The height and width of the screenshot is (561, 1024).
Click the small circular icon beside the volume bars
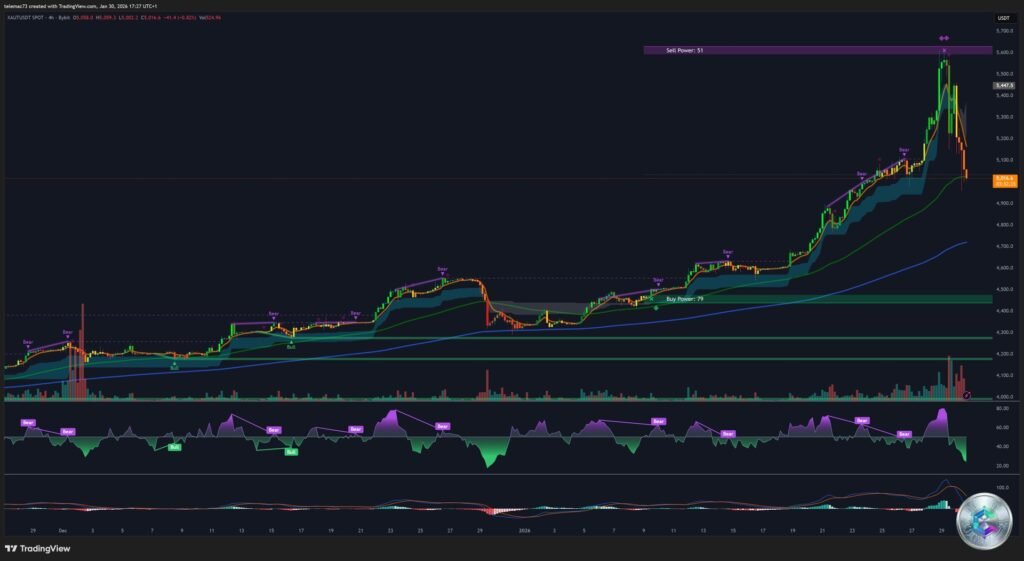pos(966,396)
